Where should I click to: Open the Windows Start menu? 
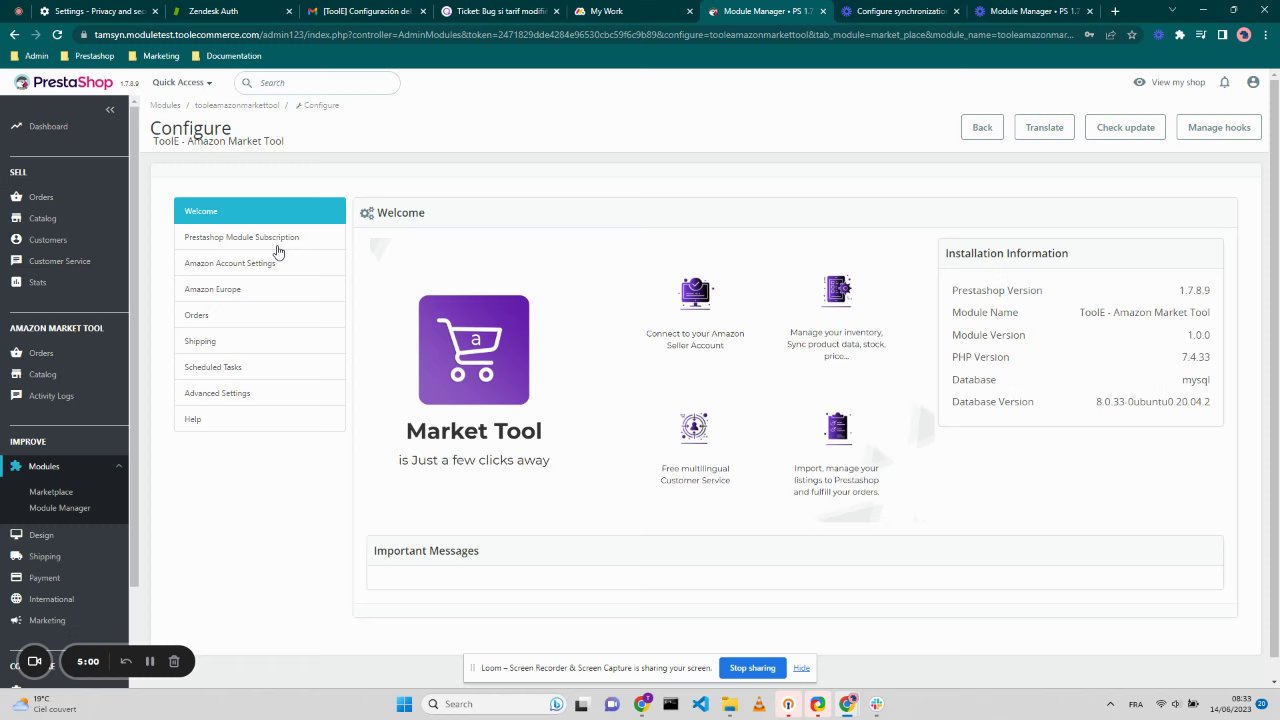click(404, 704)
